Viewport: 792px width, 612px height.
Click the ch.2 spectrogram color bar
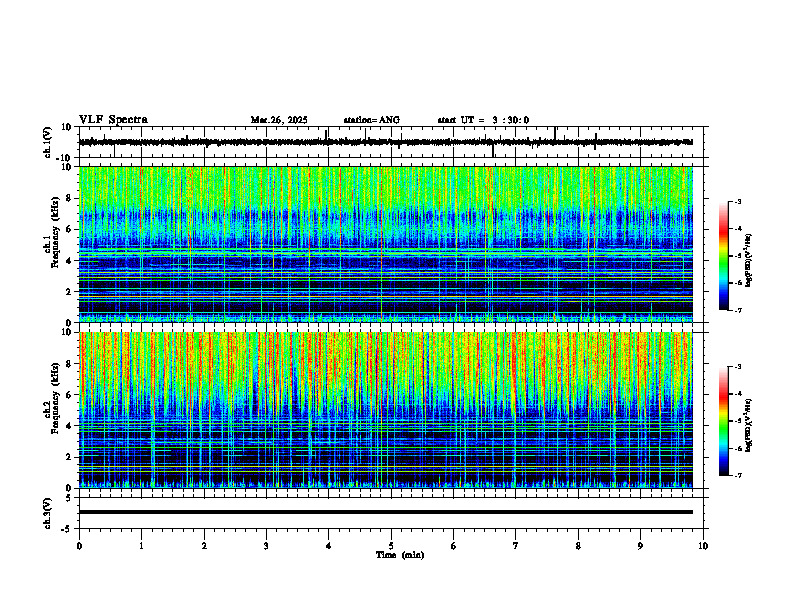click(724, 421)
